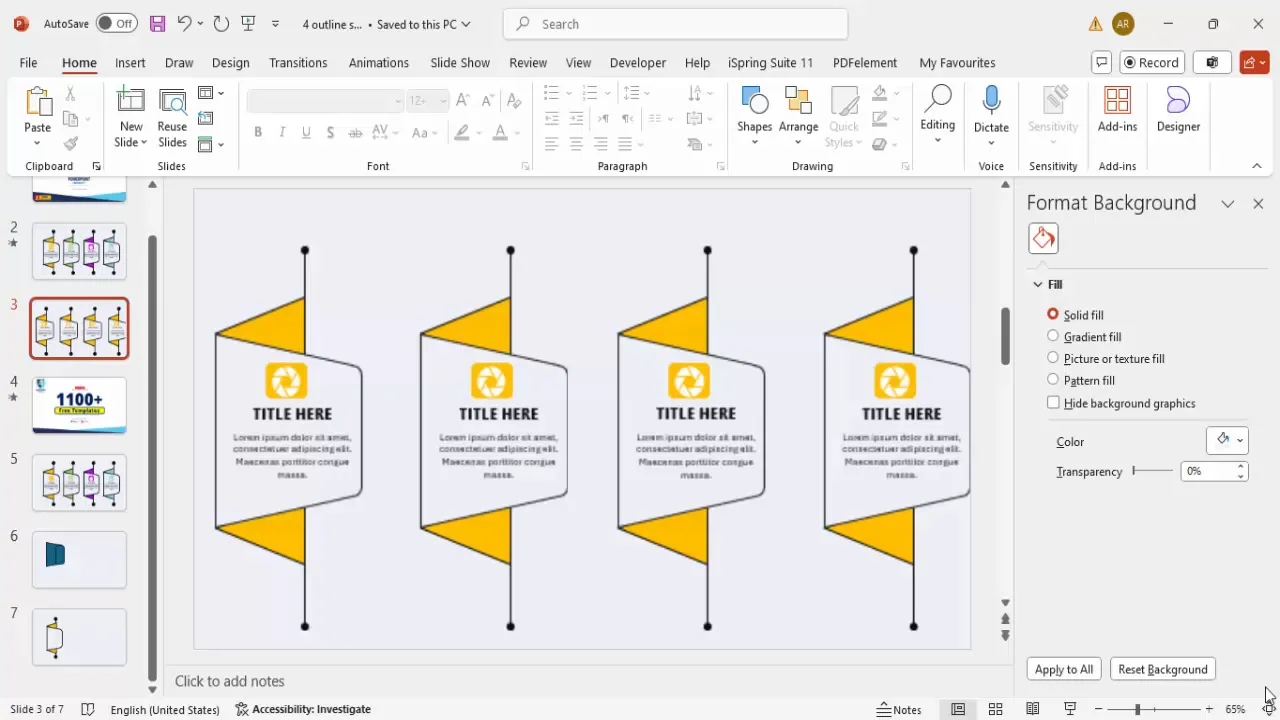Adjust the Transparency slider
1280x720 pixels.
pos(1152,470)
